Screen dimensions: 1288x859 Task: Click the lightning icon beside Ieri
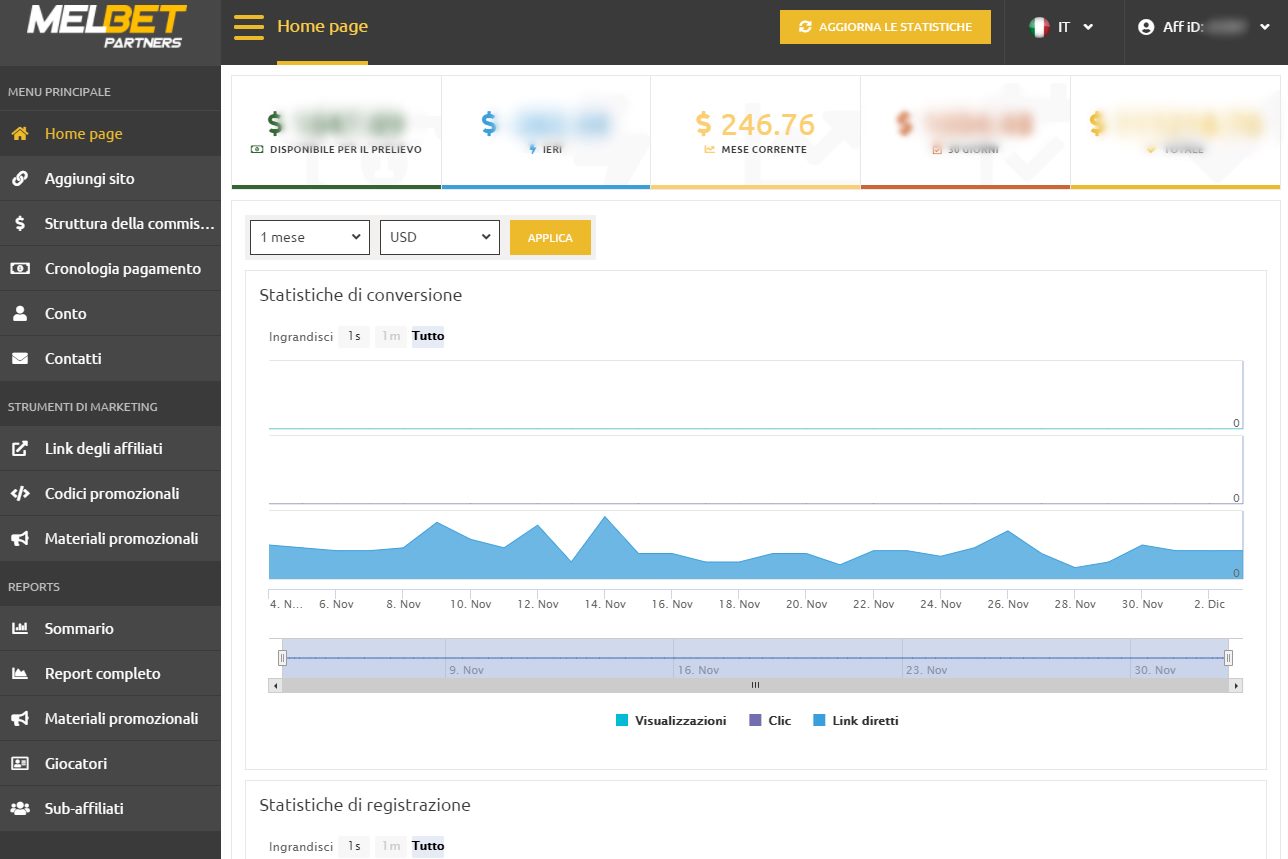point(532,149)
